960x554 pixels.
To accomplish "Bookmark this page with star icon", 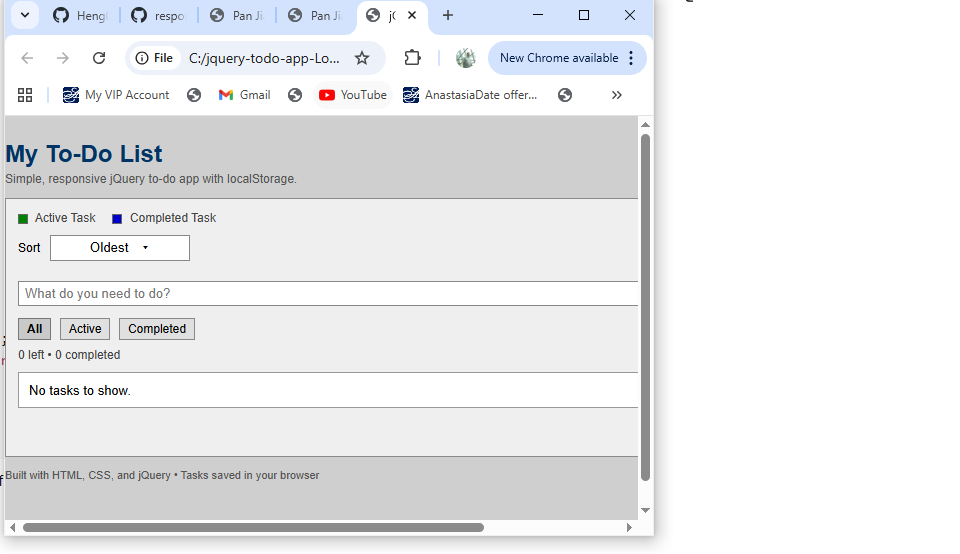I will [362, 58].
